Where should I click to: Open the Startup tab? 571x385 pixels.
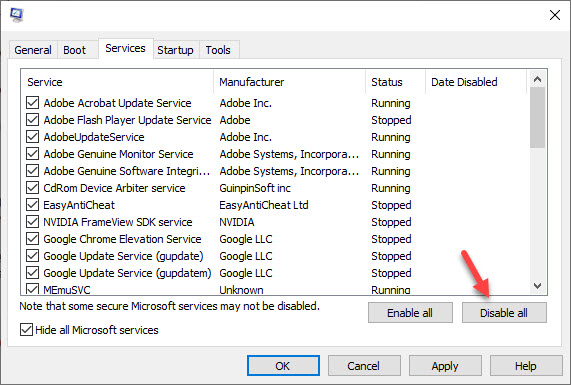click(x=175, y=50)
